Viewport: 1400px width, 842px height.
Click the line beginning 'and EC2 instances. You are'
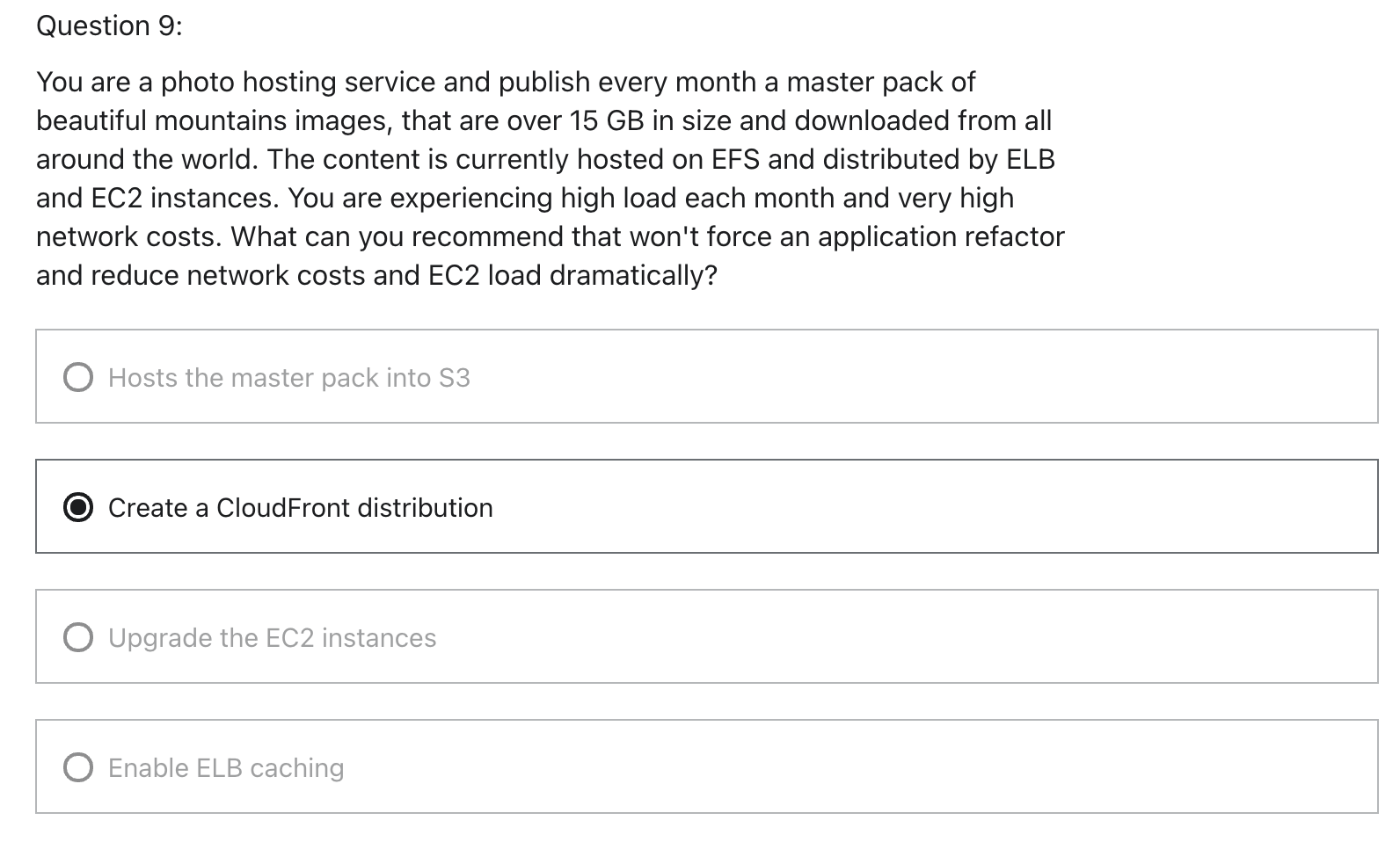[525, 198]
